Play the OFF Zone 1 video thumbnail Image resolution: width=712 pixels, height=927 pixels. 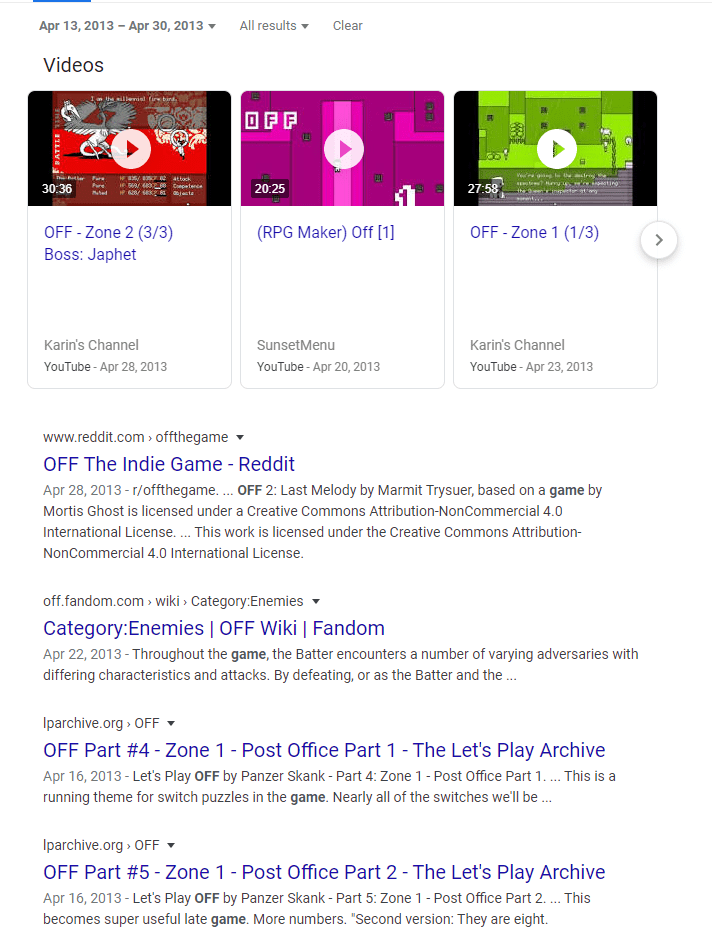click(556, 149)
